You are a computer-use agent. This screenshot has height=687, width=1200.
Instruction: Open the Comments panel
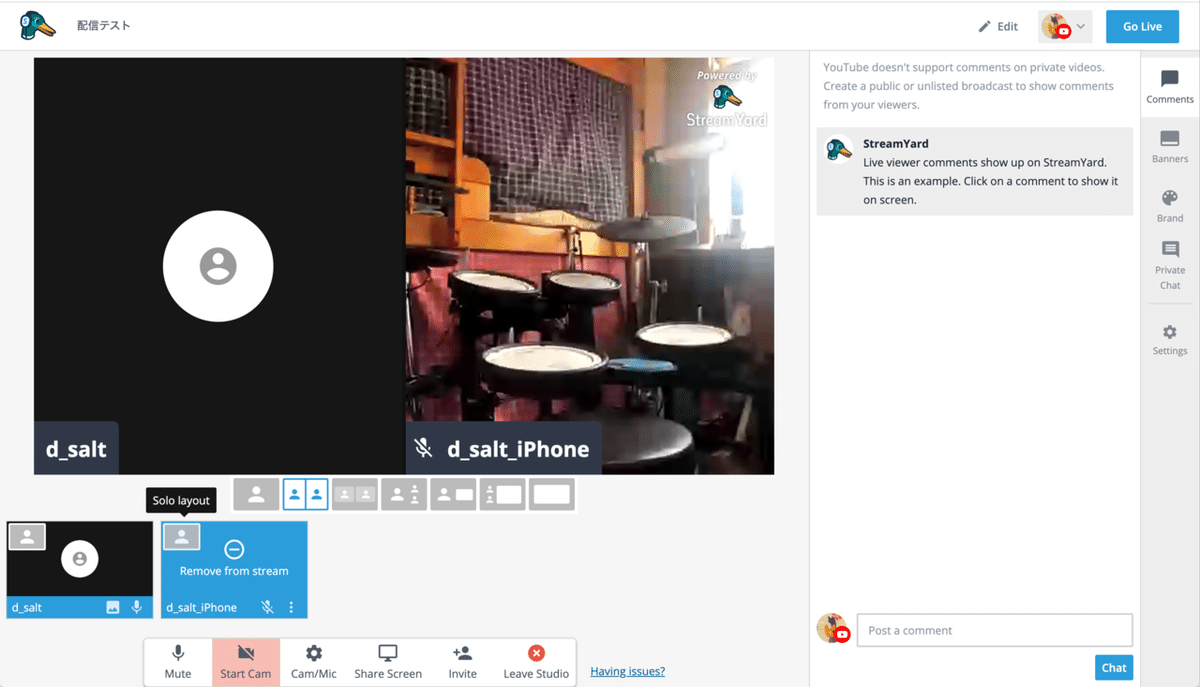click(1170, 87)
